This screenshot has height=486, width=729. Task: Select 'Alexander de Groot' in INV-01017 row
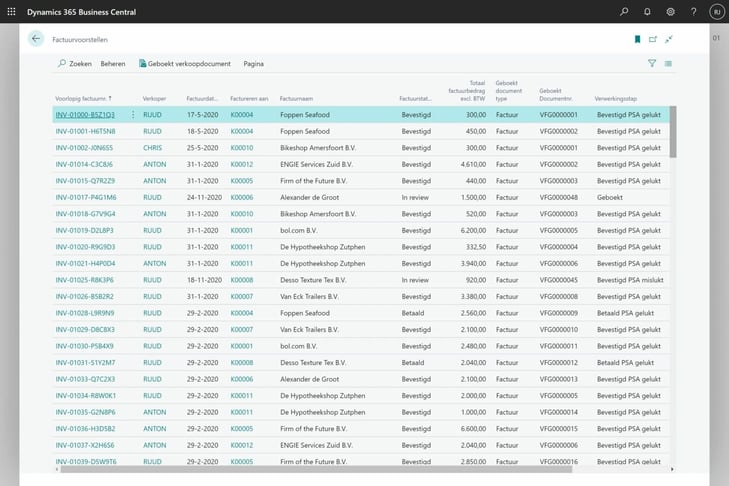(x=310, y=198)
